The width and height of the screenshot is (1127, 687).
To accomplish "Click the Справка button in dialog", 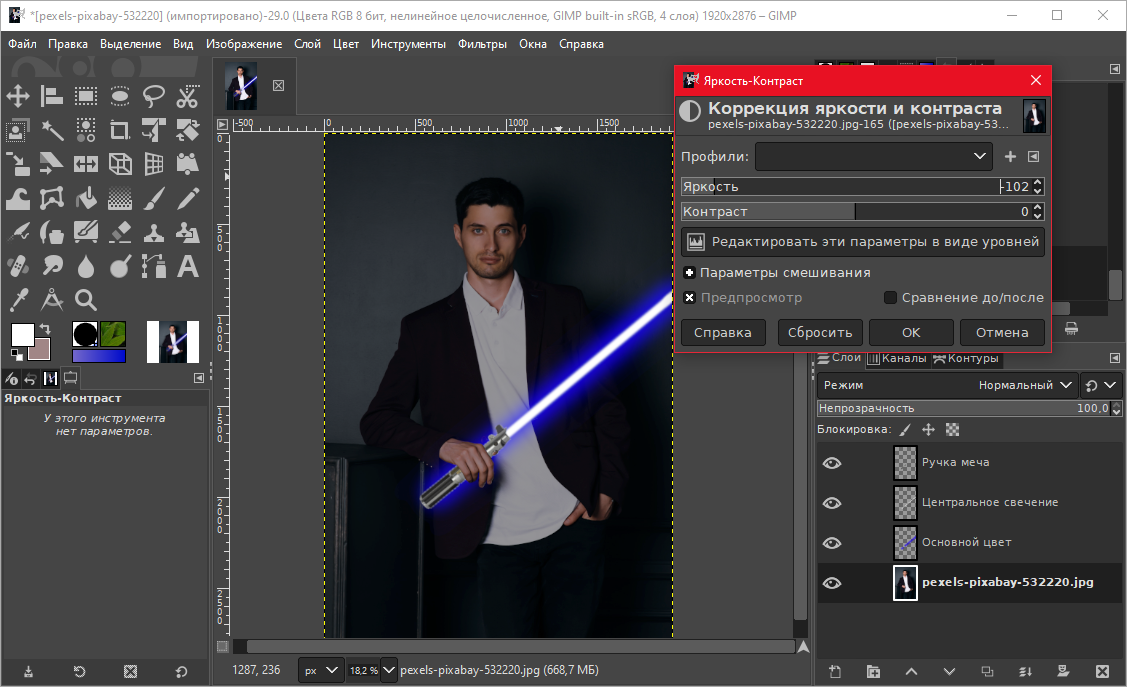I will [x=722, y=333].
